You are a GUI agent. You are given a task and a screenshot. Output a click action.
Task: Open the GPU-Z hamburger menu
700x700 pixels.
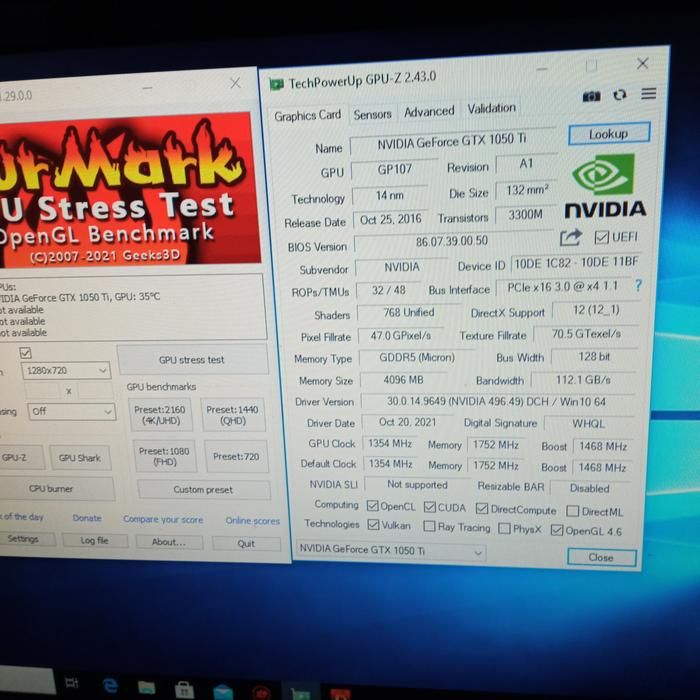click(x=648, y=94)
